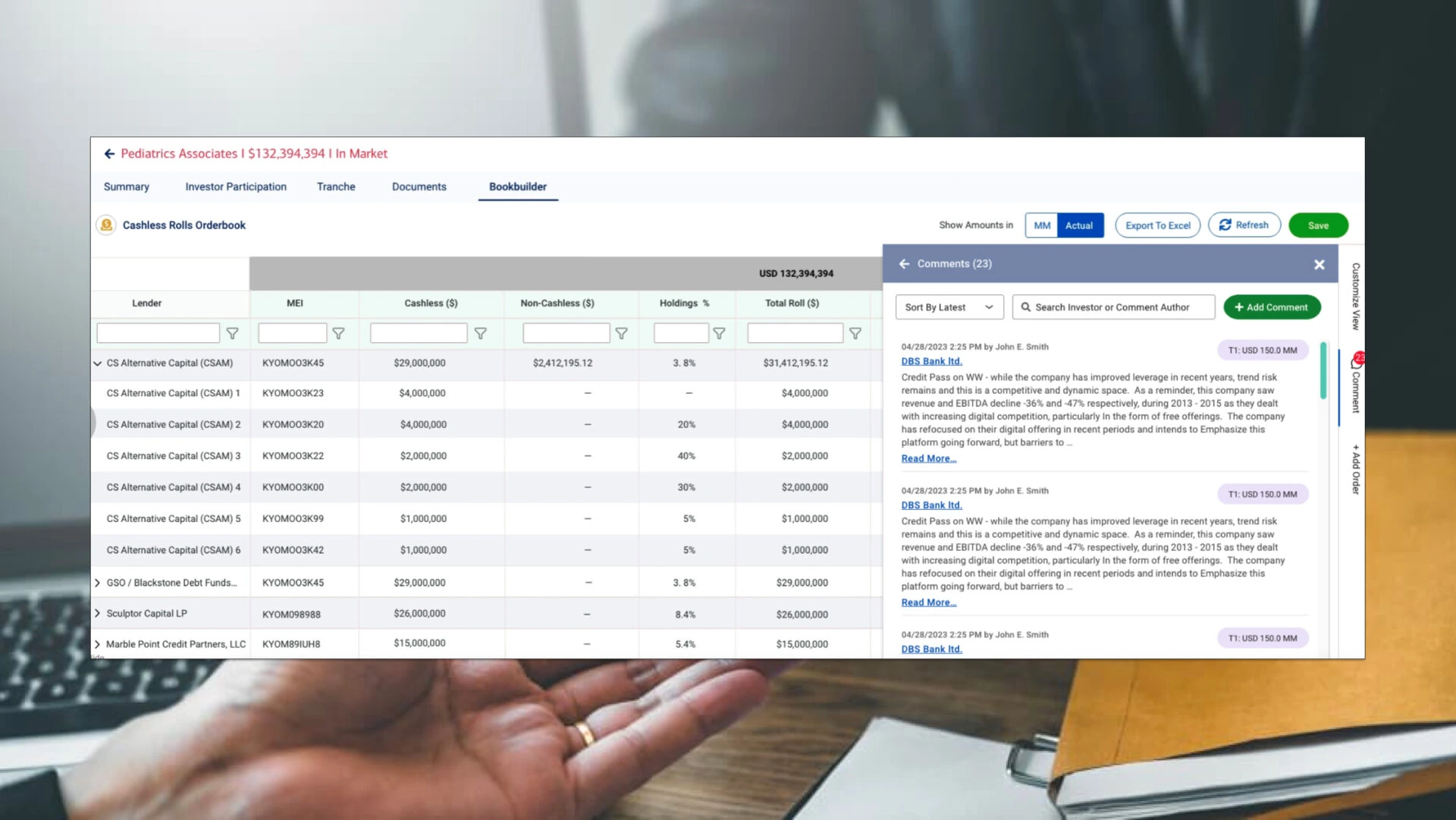
Task: Go back using the Pediatrics Associates arrow
Action: (x=109, y=154)
